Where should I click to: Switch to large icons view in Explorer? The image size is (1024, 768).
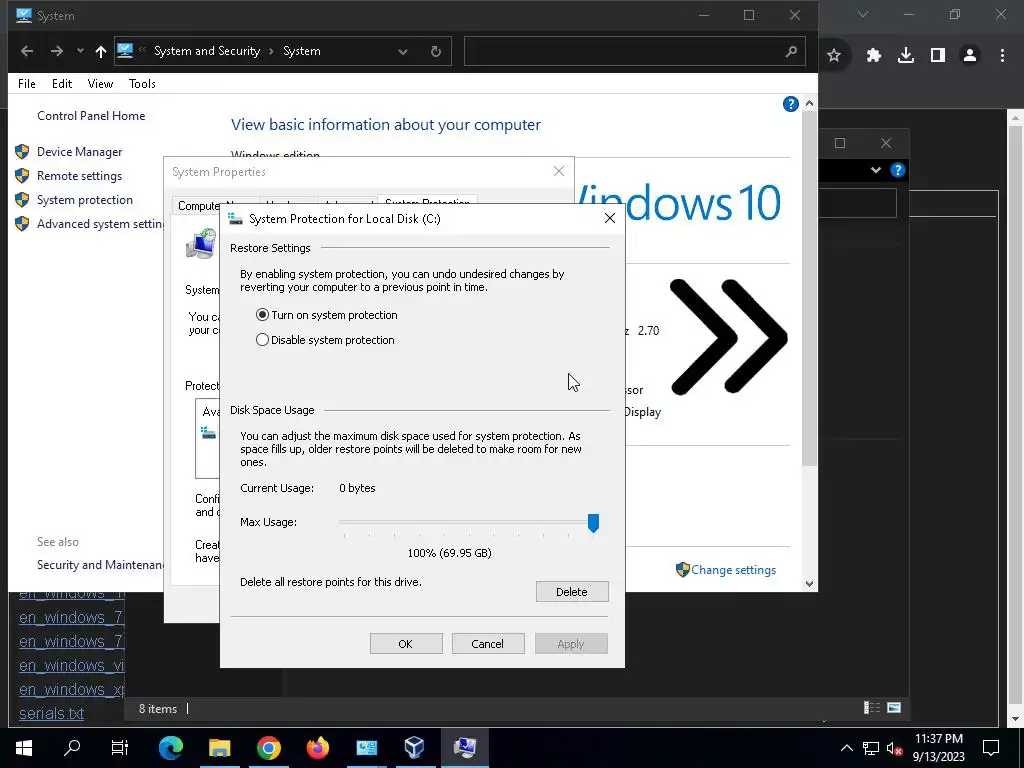pos(894,707)
